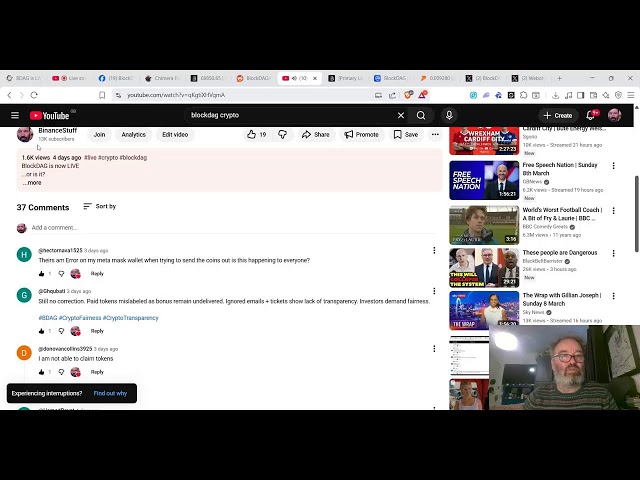
Task: Open the Sort by comments dropdown
Action: click(x=100, y=207)
